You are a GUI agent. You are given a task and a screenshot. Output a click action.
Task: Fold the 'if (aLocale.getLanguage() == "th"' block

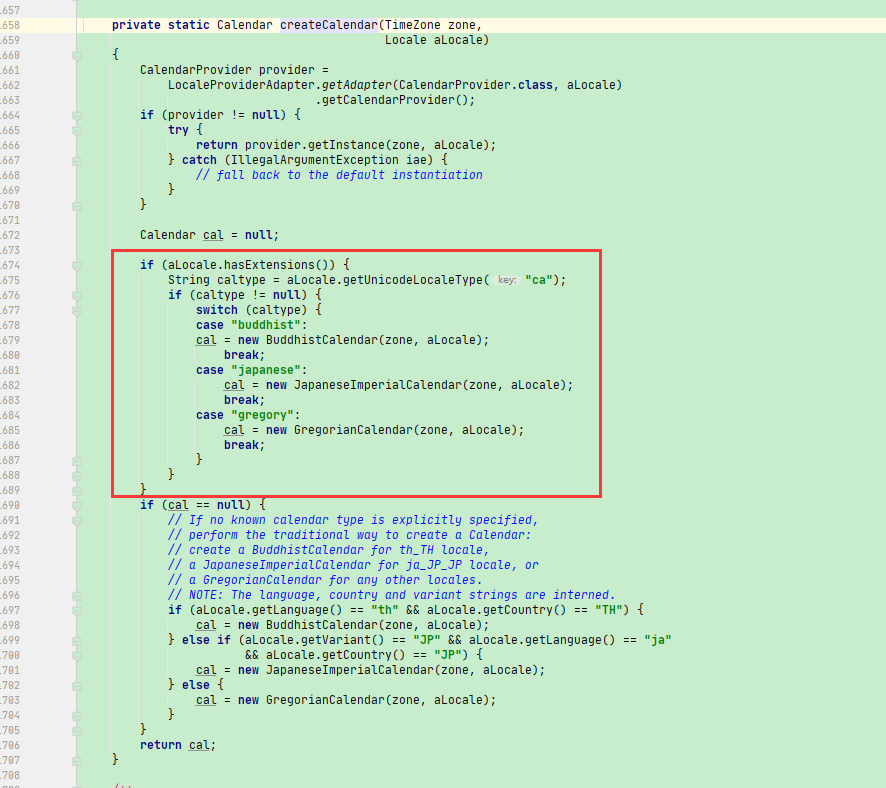coord(77,611)
